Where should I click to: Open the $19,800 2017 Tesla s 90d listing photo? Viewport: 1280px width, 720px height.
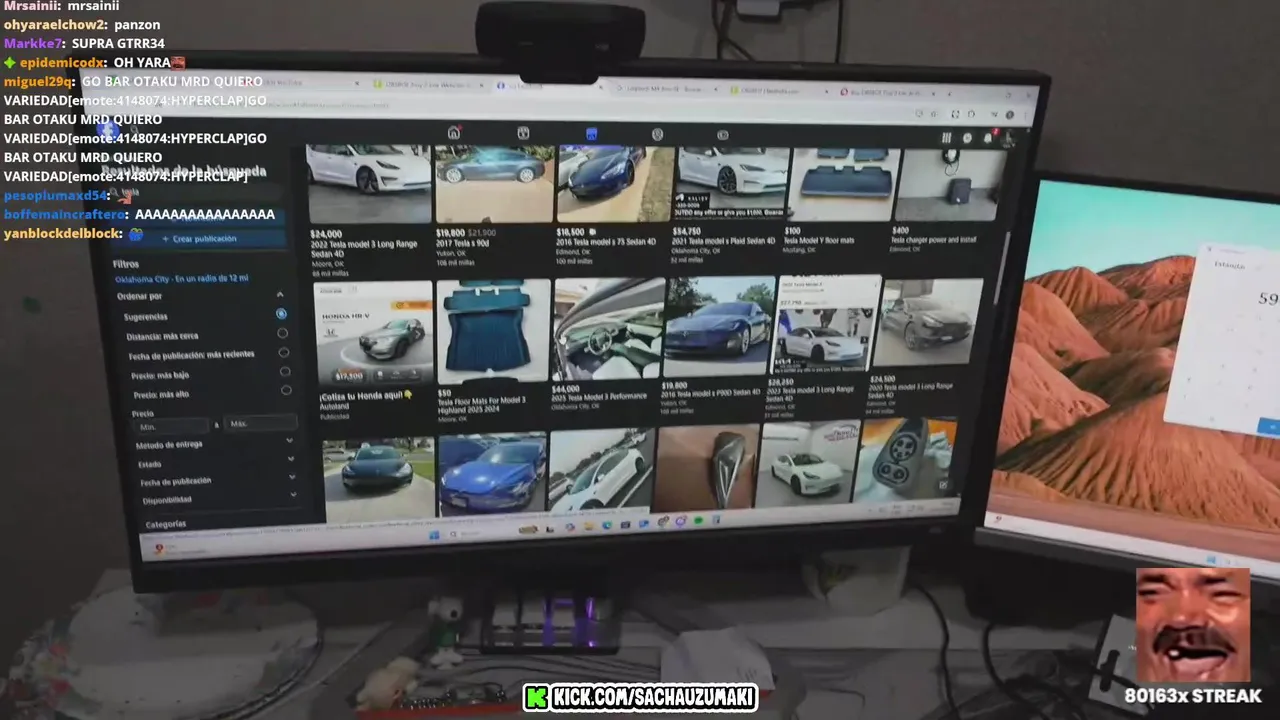493,183
